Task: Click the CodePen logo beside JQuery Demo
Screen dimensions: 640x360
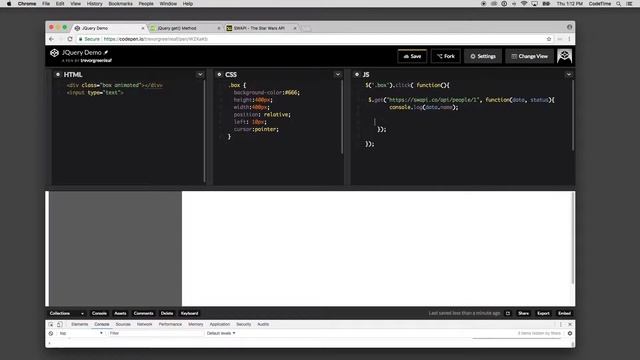Action: coord(54,53)
